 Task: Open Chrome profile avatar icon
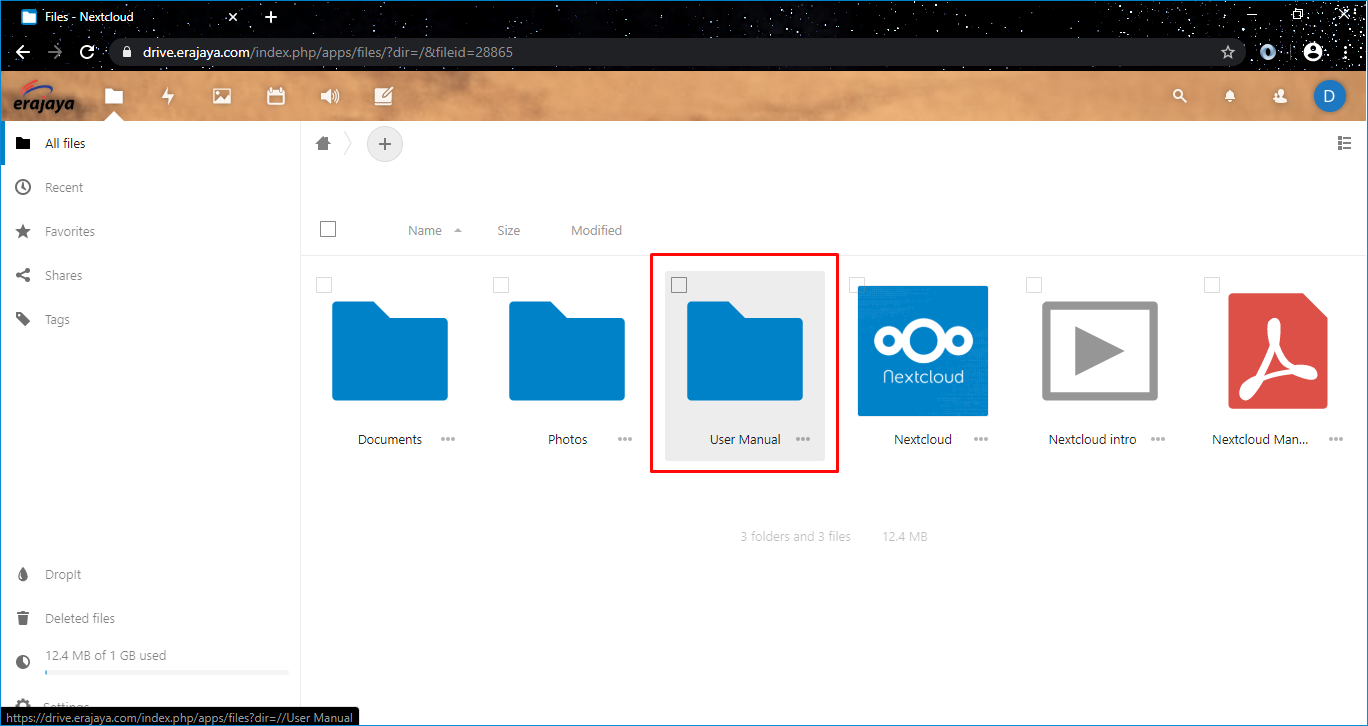[1313, 52]
